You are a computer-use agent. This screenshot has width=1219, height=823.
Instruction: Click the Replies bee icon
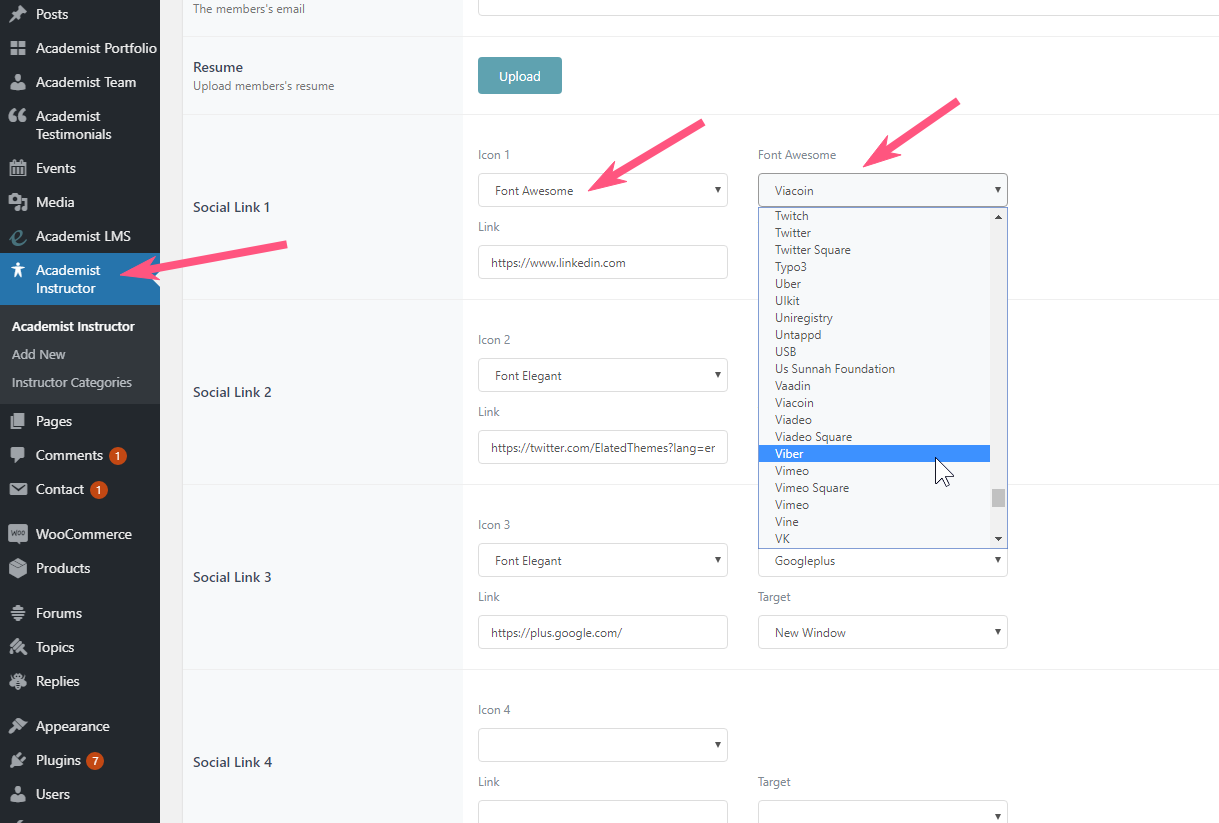[x=18, y=681]
